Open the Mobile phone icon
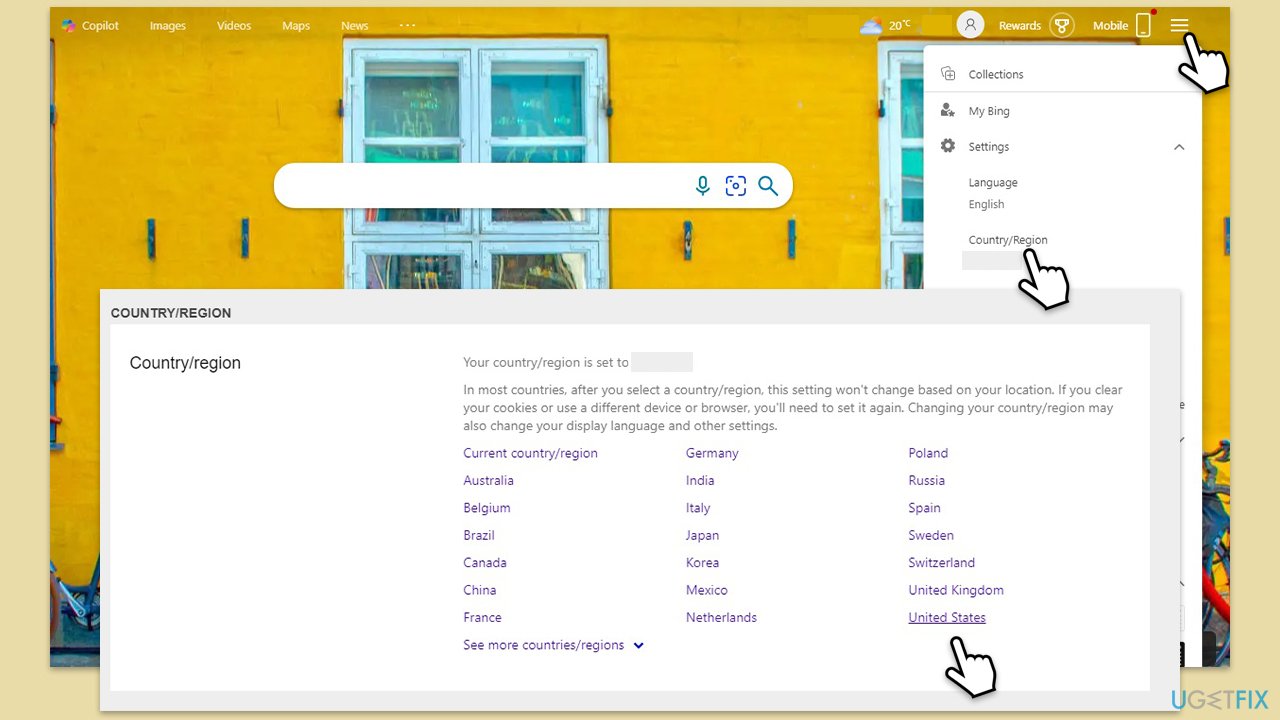 point(1143,25)
